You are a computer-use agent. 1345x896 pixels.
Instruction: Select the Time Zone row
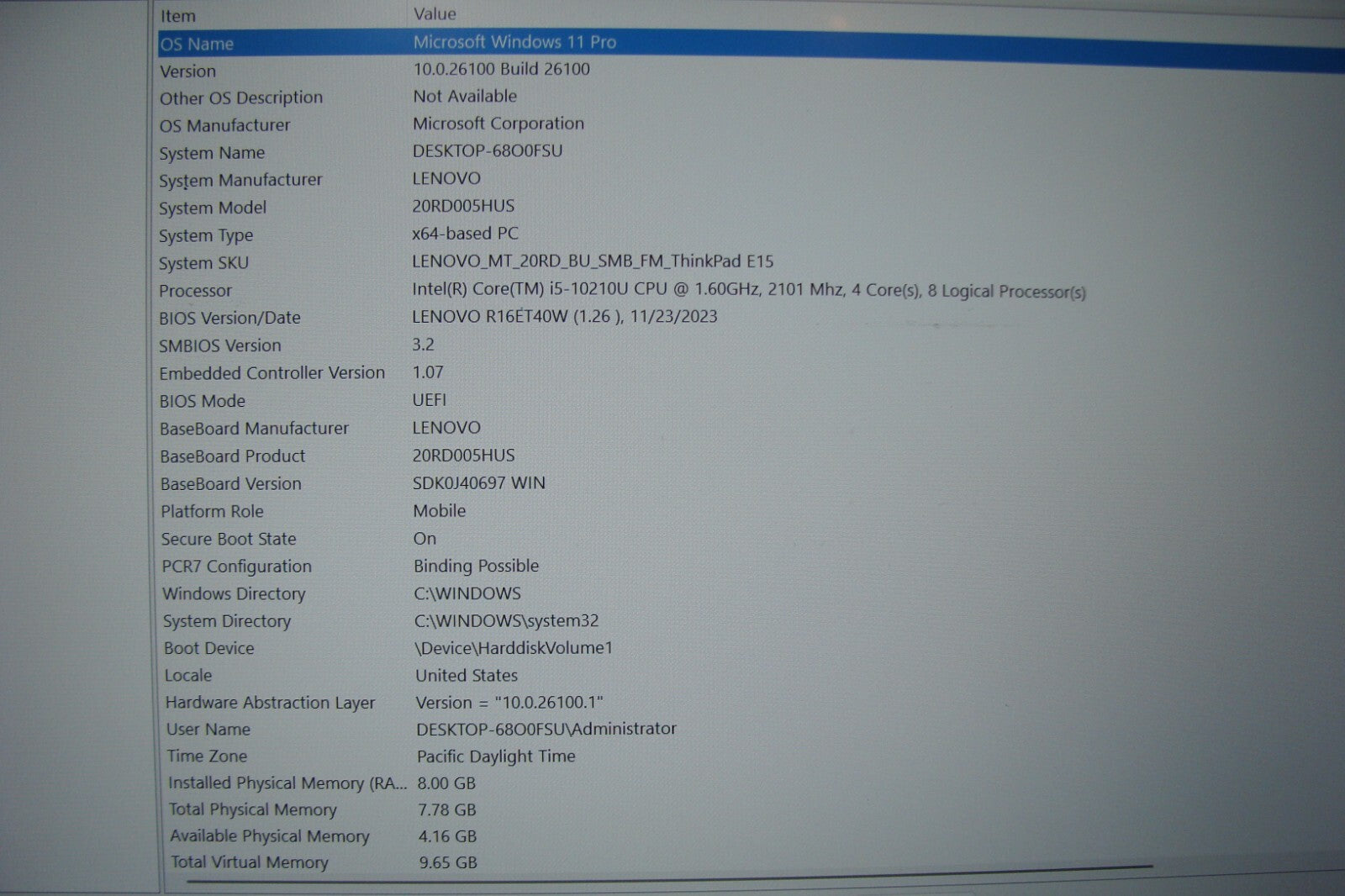(x=207, y=756)
